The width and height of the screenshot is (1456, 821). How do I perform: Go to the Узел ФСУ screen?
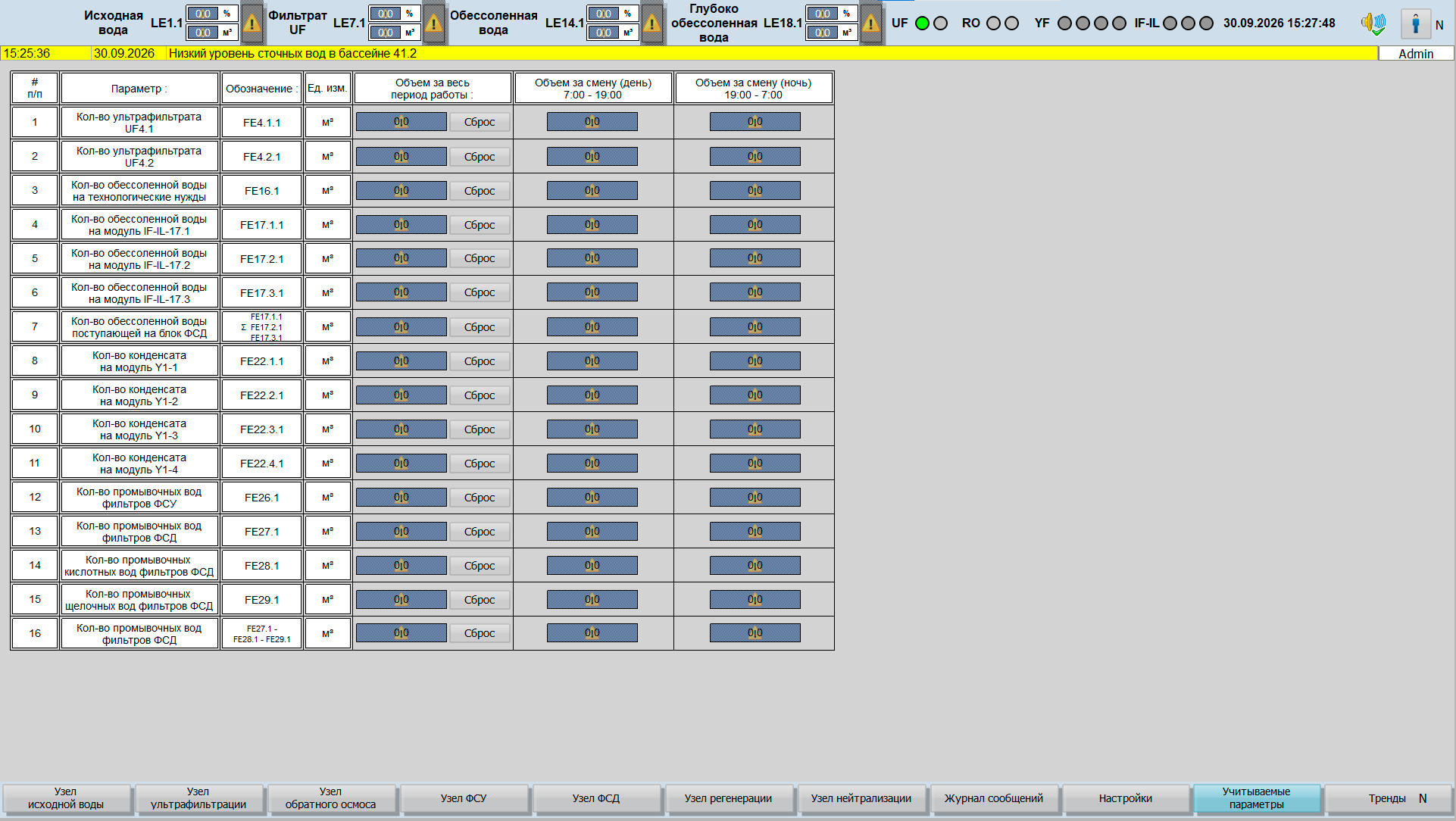tap(464, 798)
